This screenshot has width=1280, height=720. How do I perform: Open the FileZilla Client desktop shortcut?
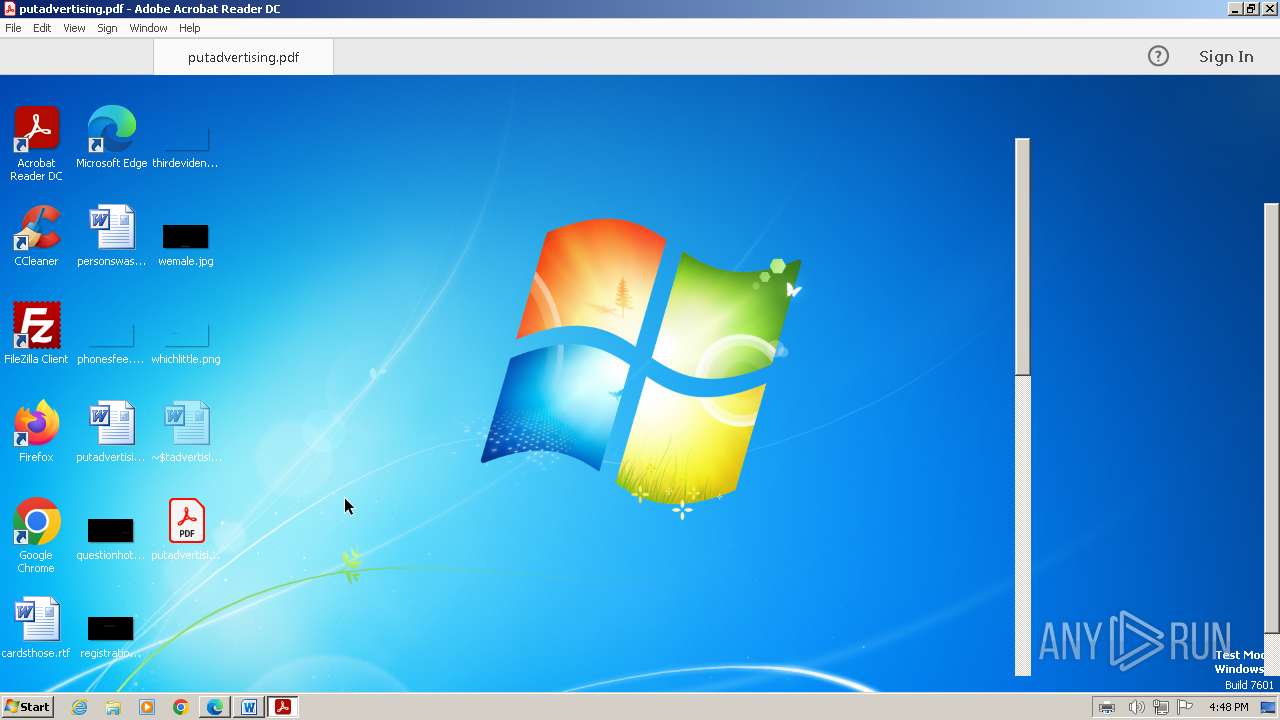click(36, 333)
